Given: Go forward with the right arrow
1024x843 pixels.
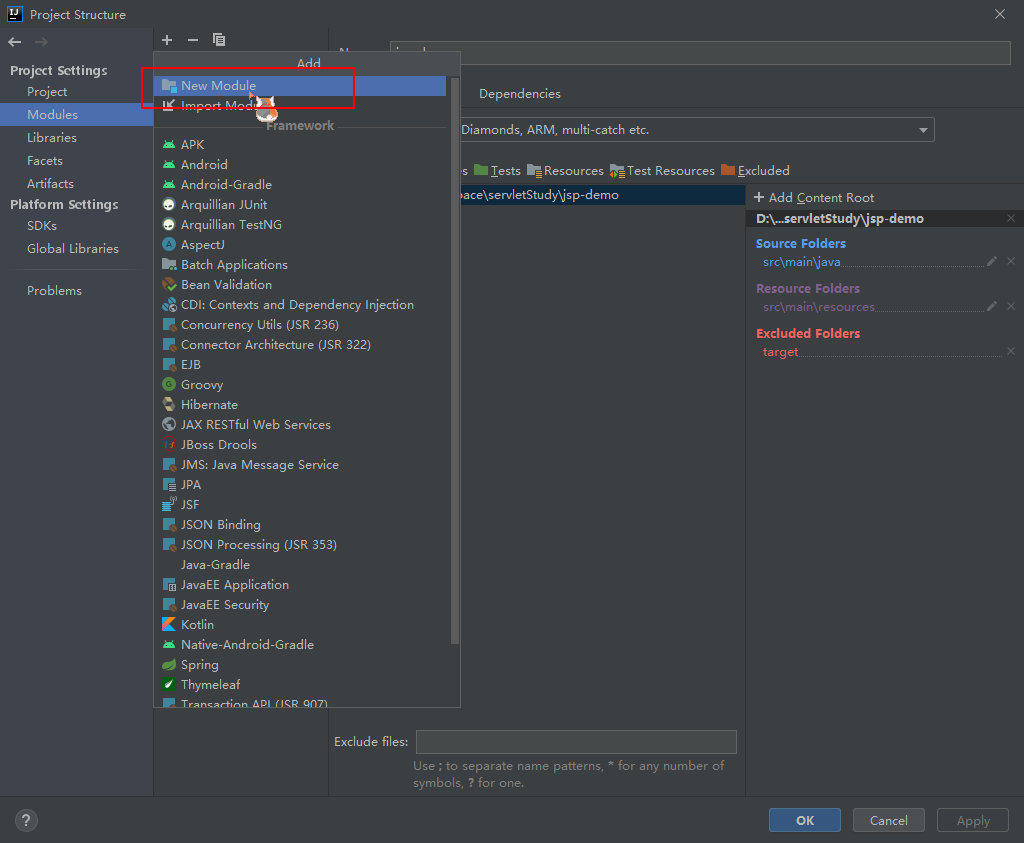Looking at the screenshot, I should coord(41,42).
